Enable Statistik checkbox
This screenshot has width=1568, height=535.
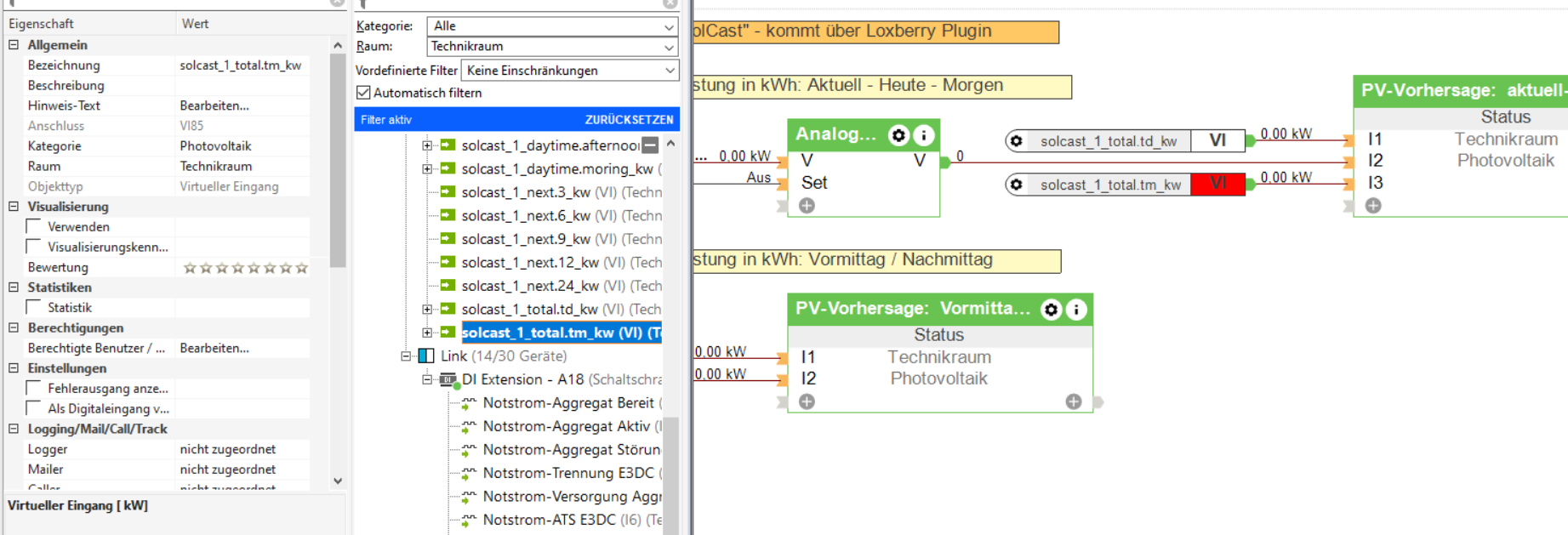(x=34, y=307)
